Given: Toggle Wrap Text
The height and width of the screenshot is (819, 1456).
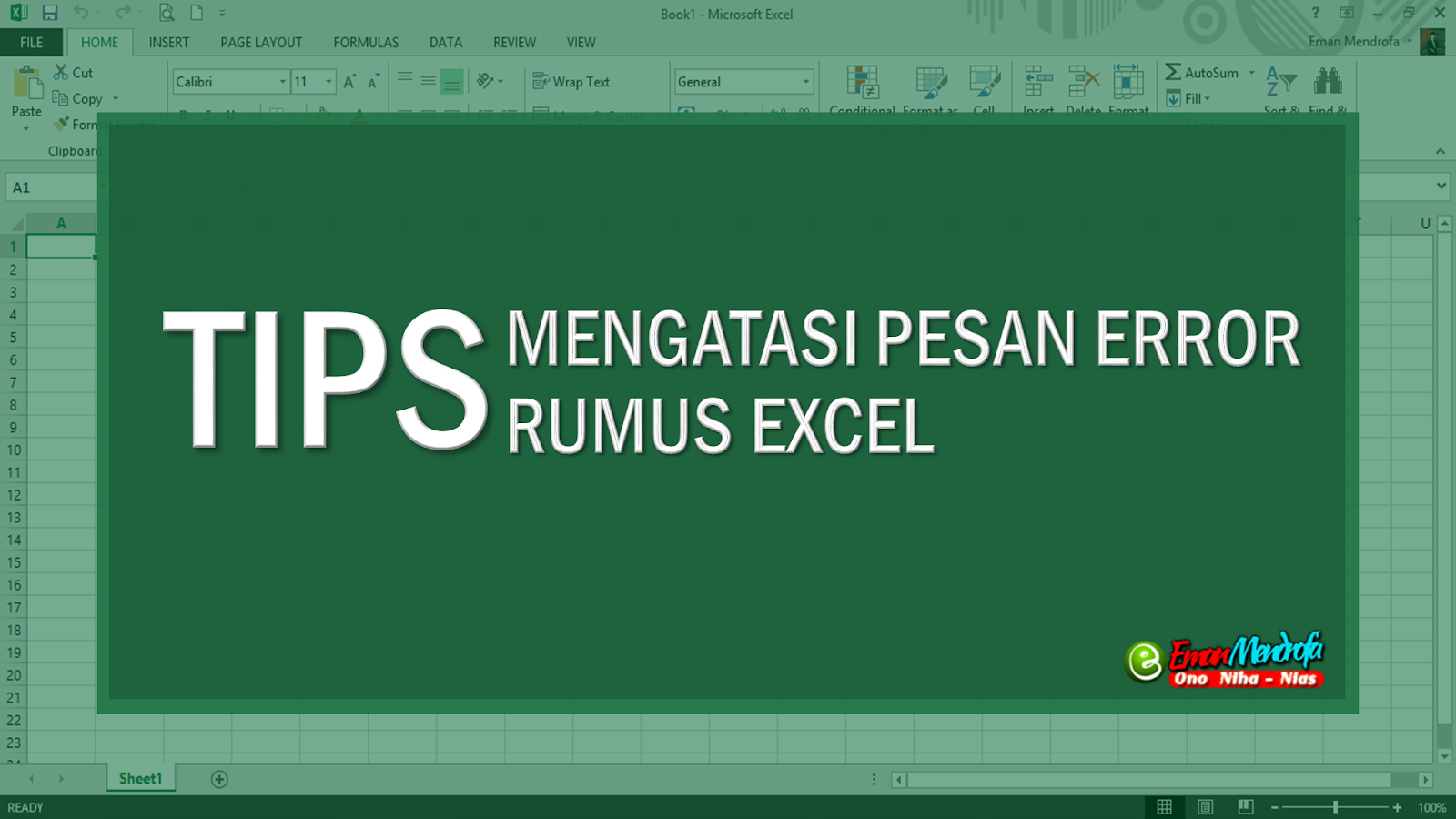Looking at the screenshot, I should click(571, 81).
